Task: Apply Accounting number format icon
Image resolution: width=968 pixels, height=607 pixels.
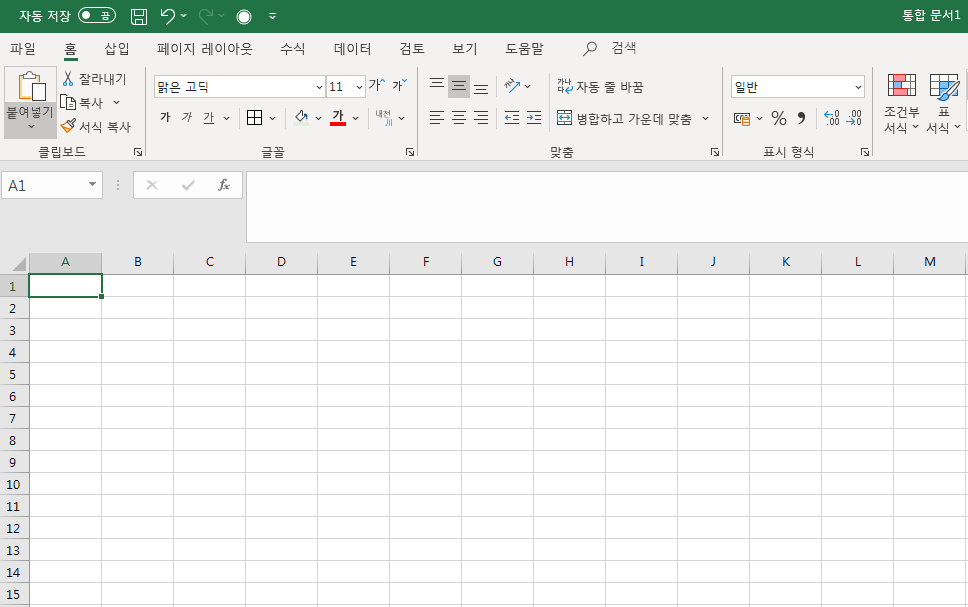Action: click(x=742, y=118)
